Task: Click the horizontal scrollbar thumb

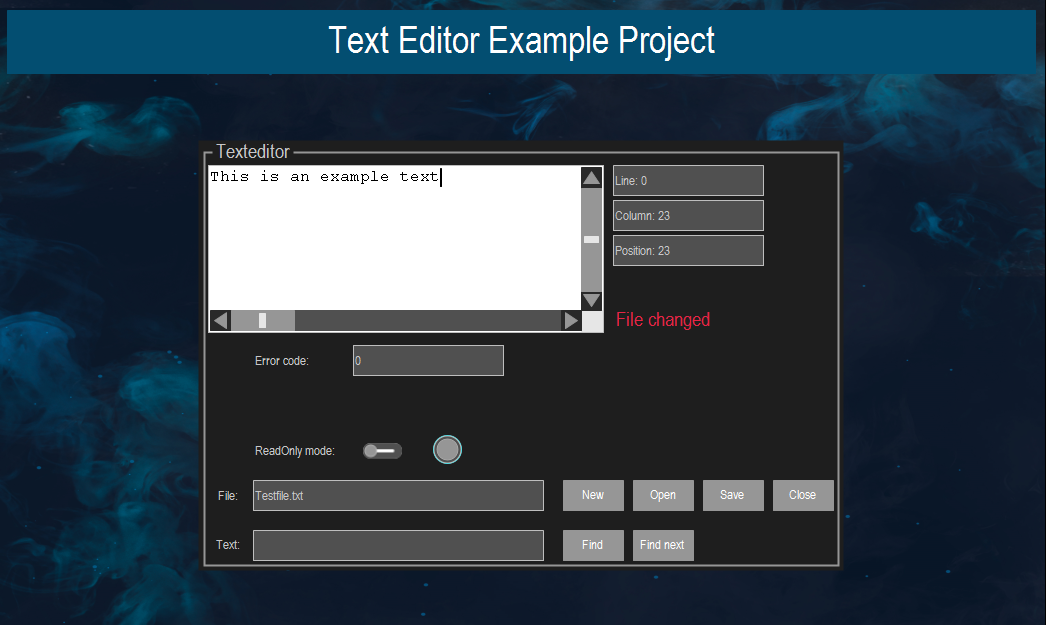Action: pos(263,320)
